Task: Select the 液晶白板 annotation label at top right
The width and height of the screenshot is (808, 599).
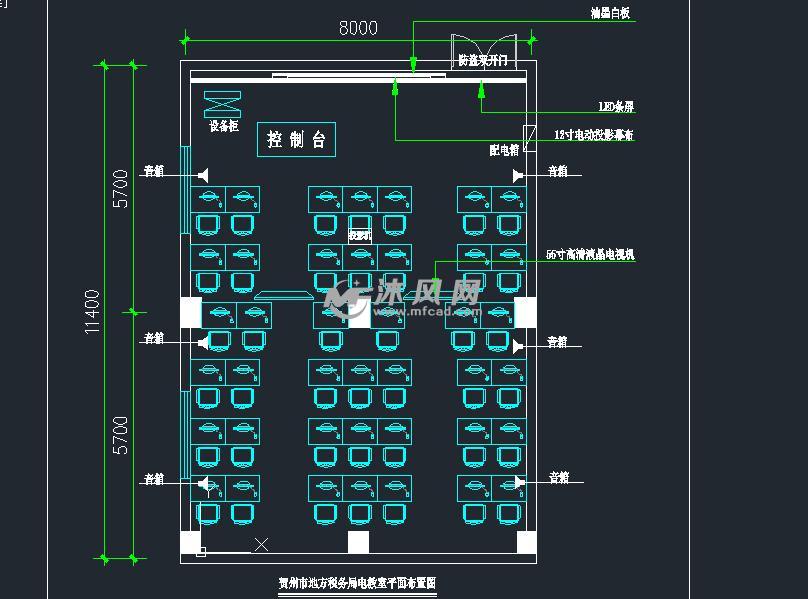Action: coord(611,14)
